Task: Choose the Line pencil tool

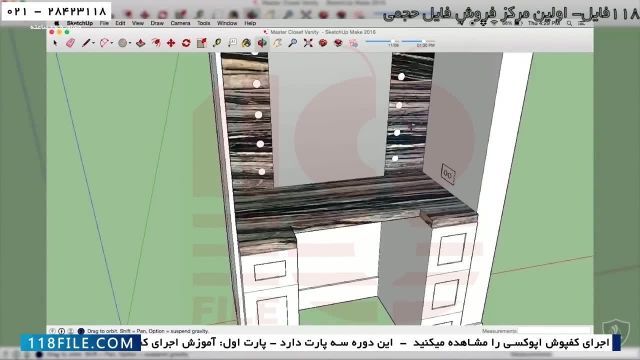Action: (86, 43)
